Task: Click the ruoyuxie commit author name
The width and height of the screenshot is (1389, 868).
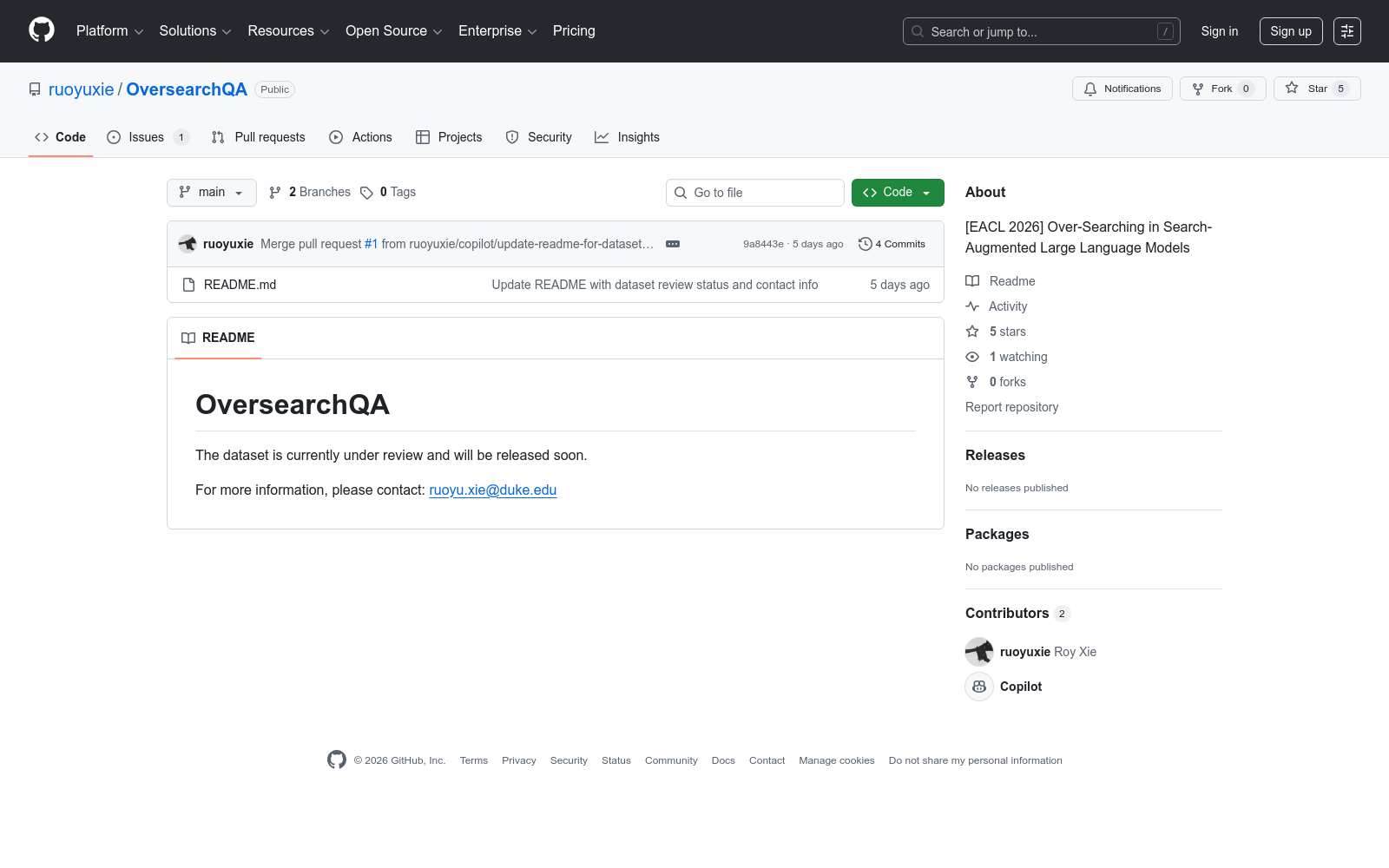Action: (228, 244)
